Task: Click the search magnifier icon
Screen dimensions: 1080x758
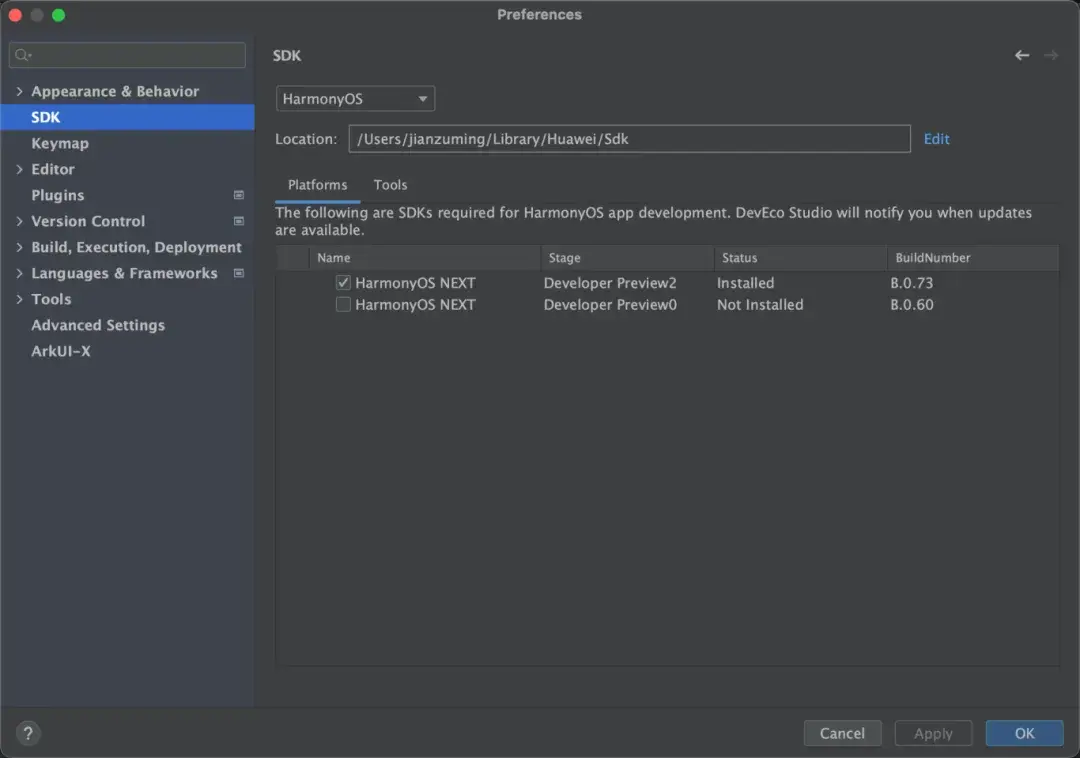Action: (23, 55)
